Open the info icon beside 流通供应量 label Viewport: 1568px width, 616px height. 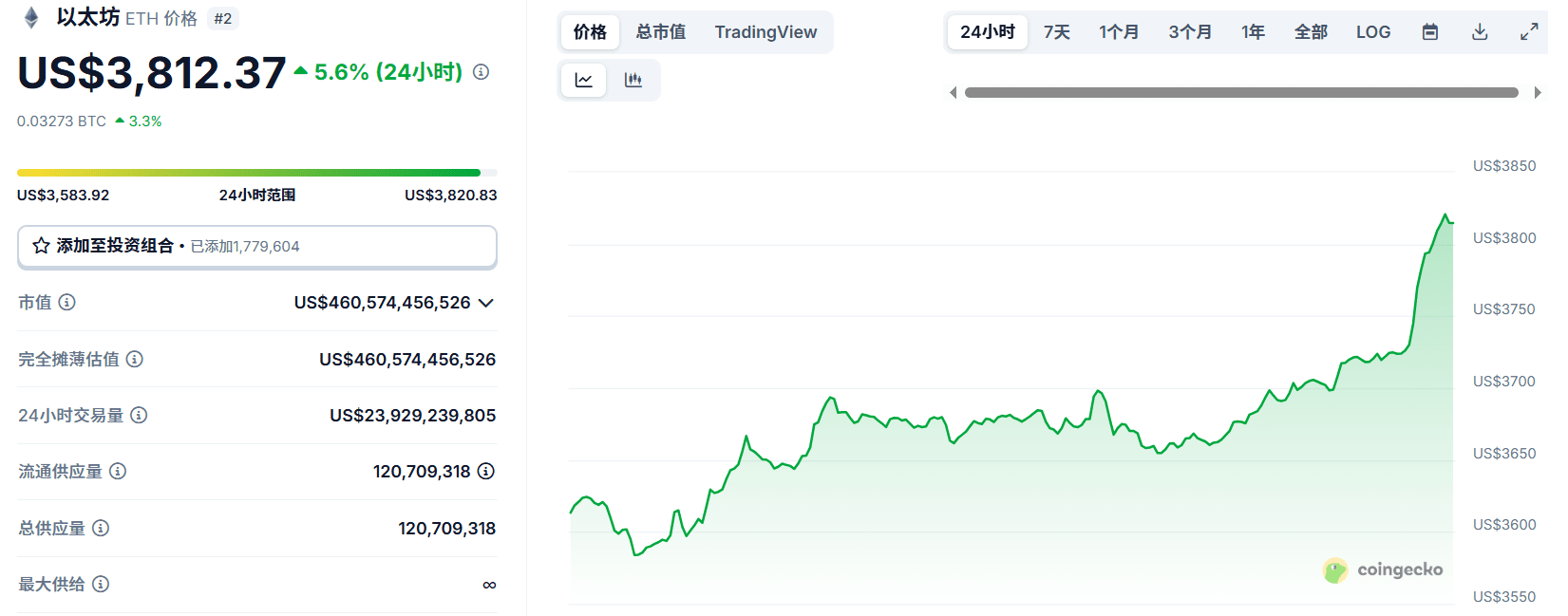(118, 471)
